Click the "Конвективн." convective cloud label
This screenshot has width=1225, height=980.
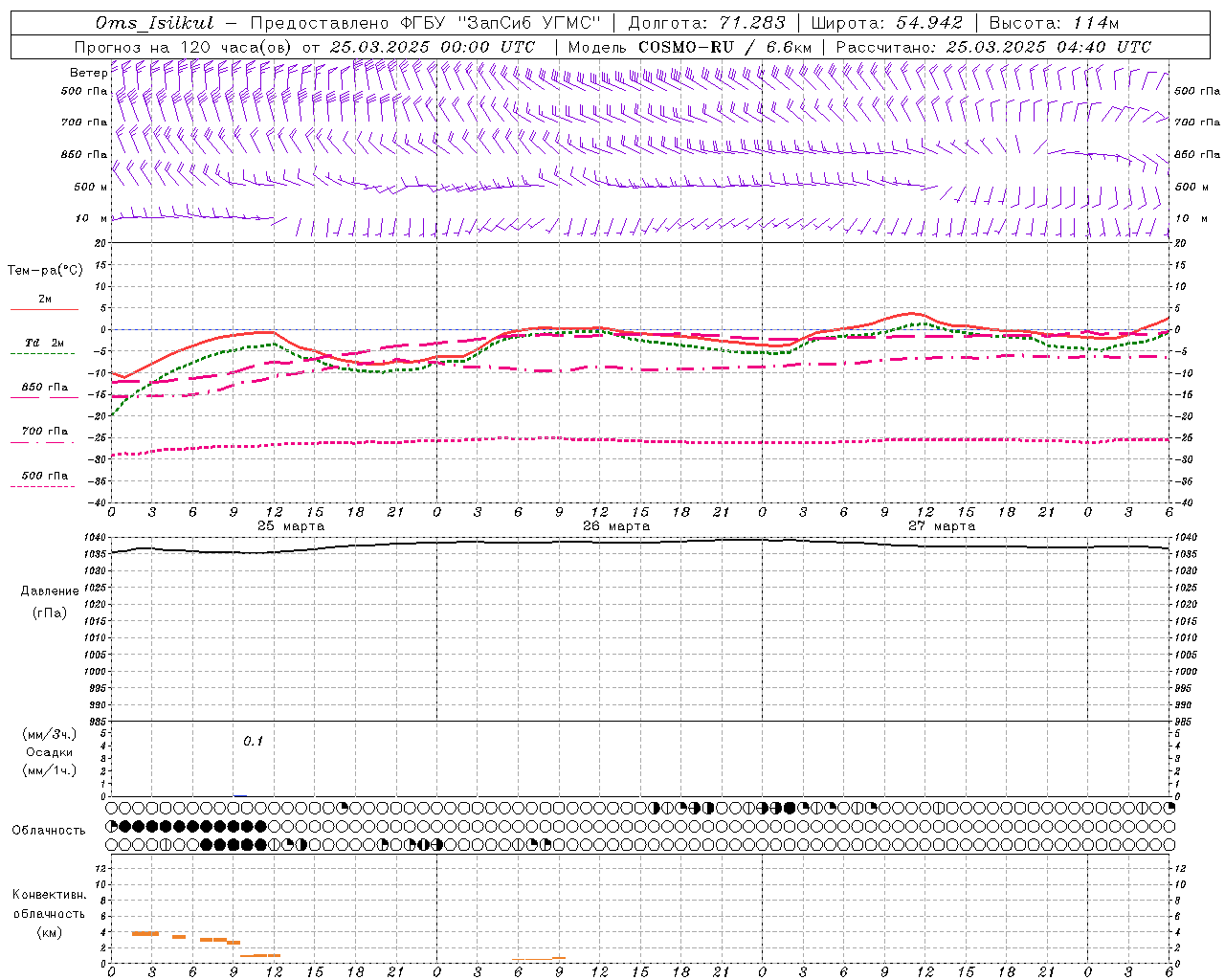point(49,895)
